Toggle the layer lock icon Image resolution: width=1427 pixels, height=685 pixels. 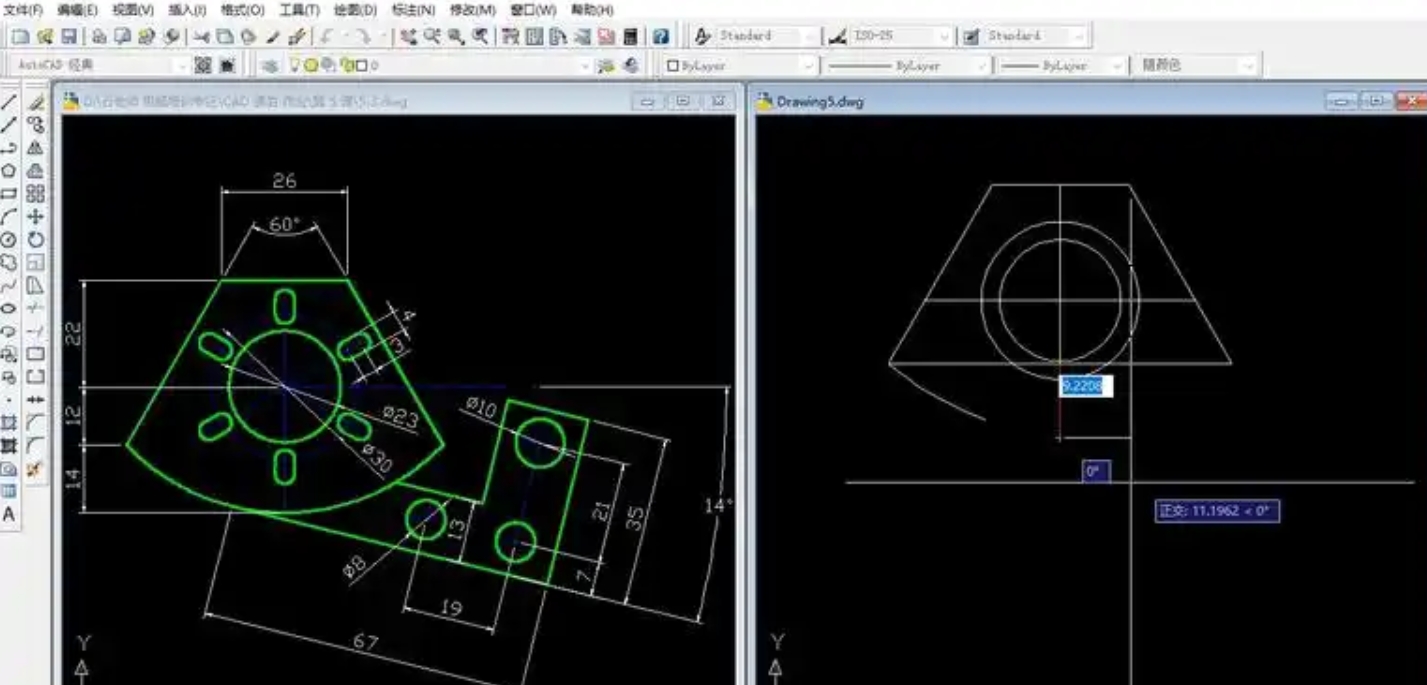pos(346,66)
